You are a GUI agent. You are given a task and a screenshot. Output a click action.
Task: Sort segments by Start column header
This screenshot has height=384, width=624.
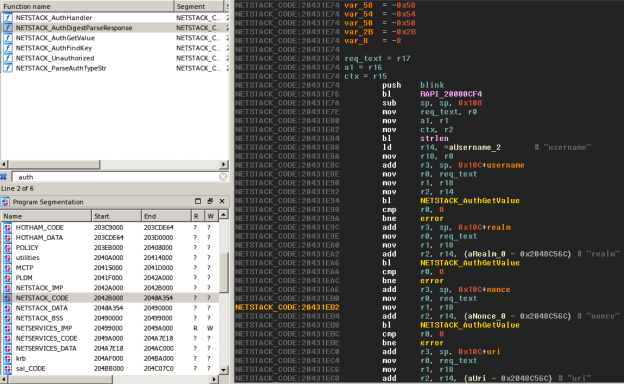[x=116, y=216]
